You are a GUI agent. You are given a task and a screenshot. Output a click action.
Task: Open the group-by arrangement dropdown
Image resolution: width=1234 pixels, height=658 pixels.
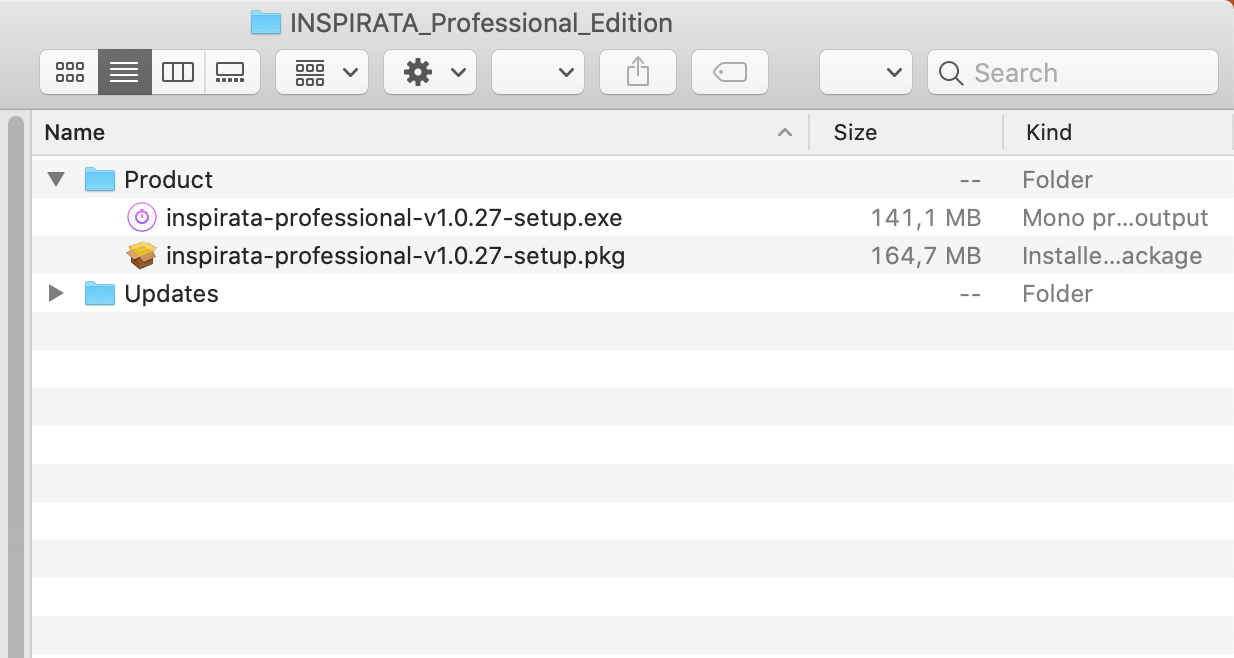[x=322, y=72]
